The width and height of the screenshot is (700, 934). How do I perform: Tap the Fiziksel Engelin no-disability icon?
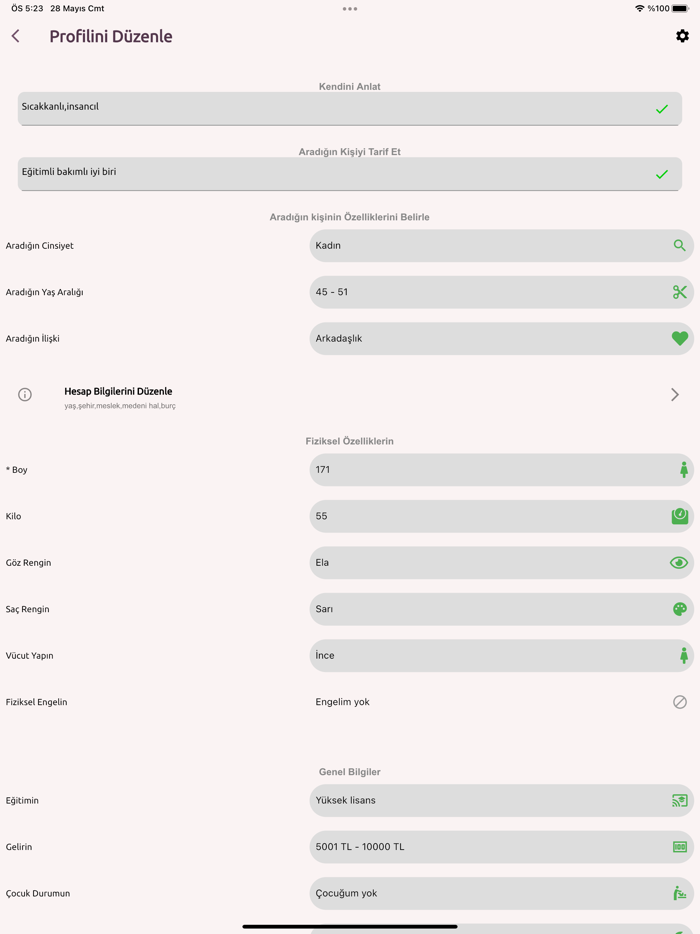[679, 702]
